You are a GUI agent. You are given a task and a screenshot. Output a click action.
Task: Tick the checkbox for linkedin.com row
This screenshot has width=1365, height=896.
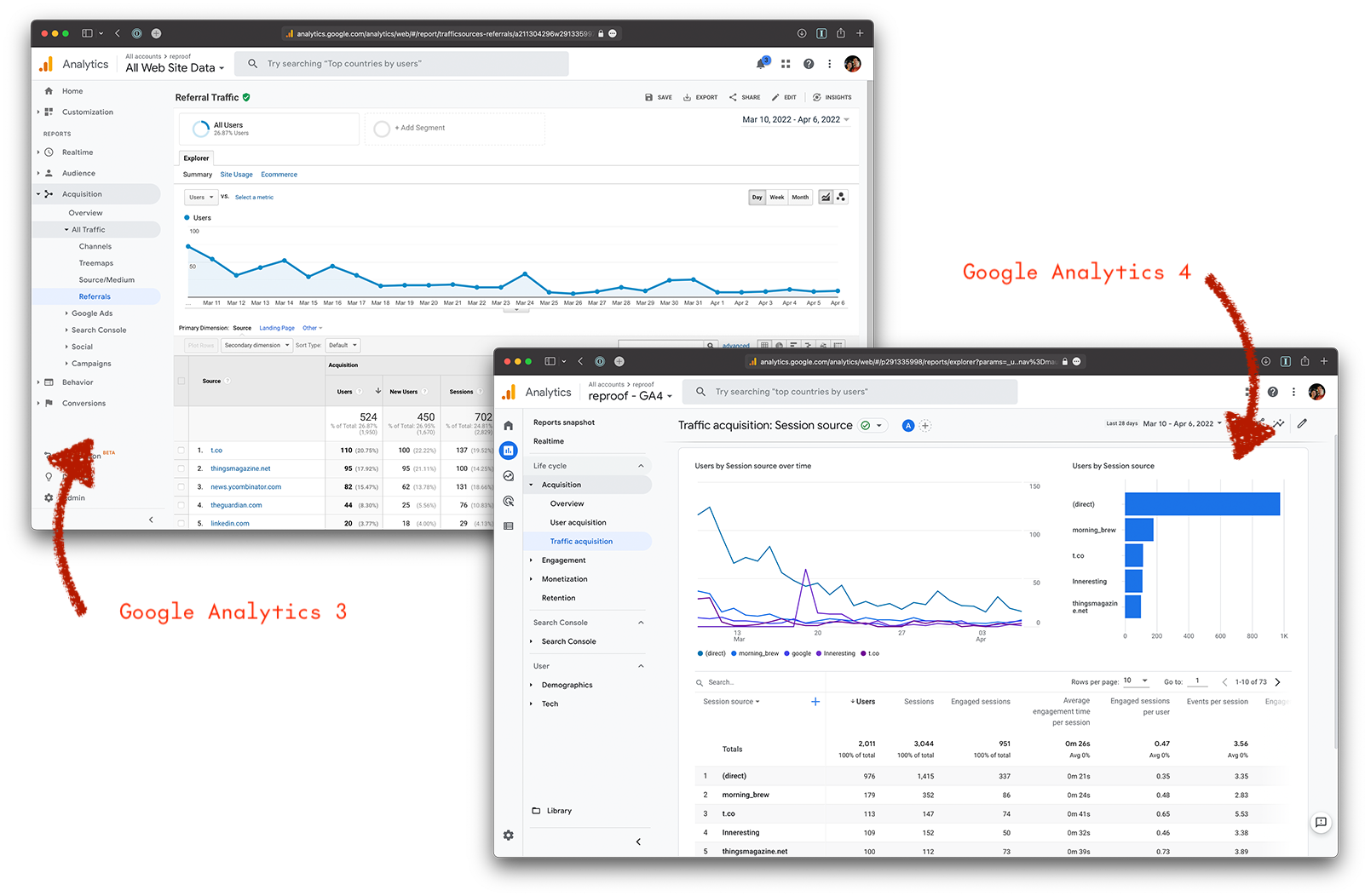click(x=181, y=523)
